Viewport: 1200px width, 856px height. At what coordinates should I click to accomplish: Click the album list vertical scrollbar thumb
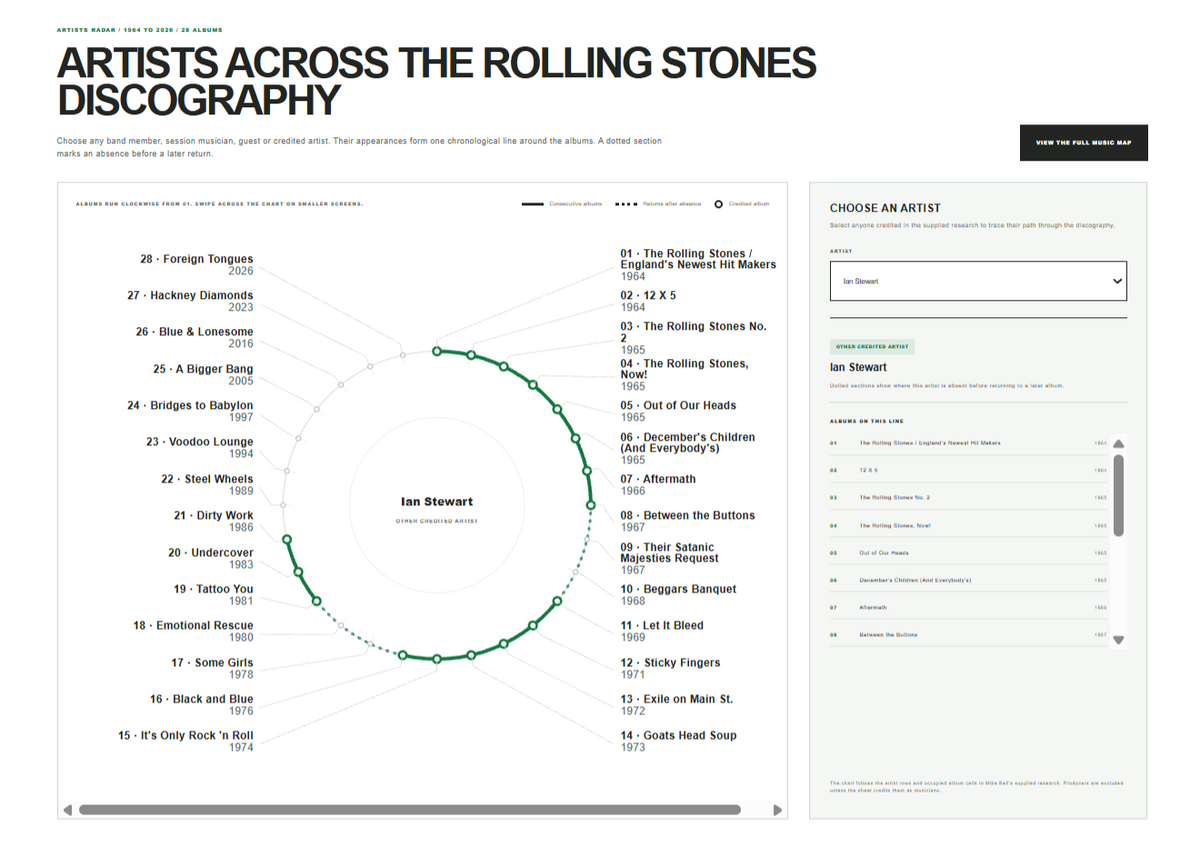[x=1118, y=495]
